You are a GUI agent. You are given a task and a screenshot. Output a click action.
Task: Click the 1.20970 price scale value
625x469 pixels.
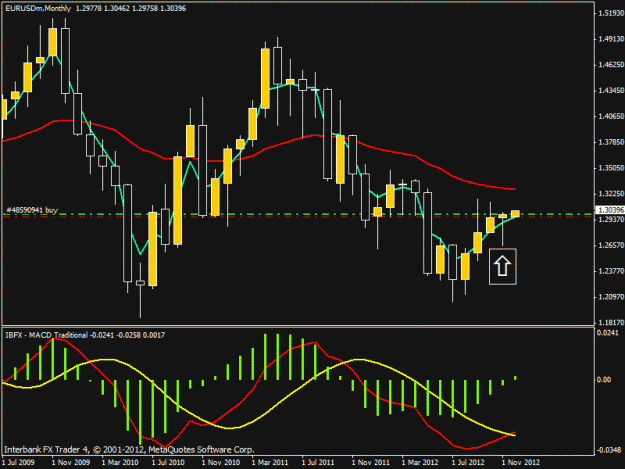(x=611, y=297)
